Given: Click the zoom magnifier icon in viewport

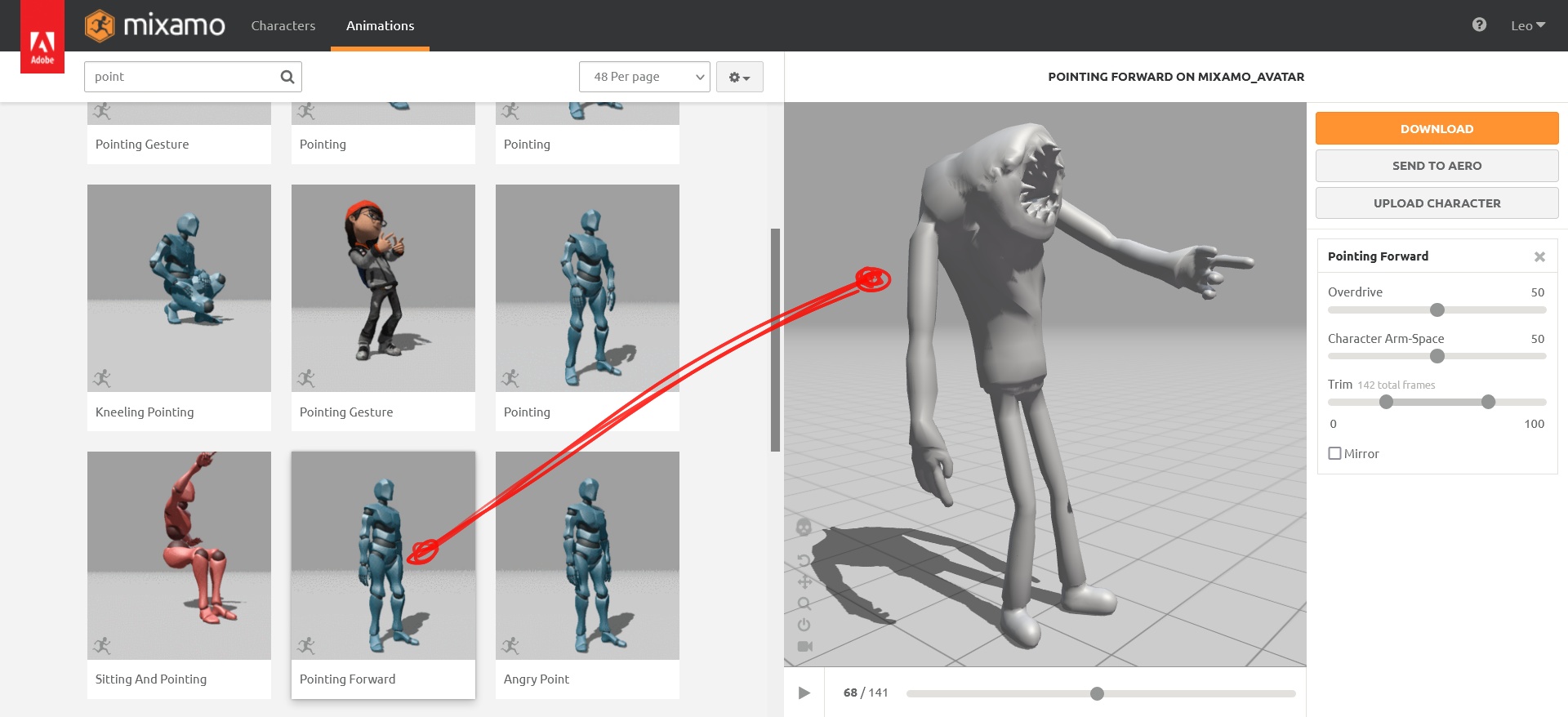Looking at the screenshot, I should (x=804, y=603).
